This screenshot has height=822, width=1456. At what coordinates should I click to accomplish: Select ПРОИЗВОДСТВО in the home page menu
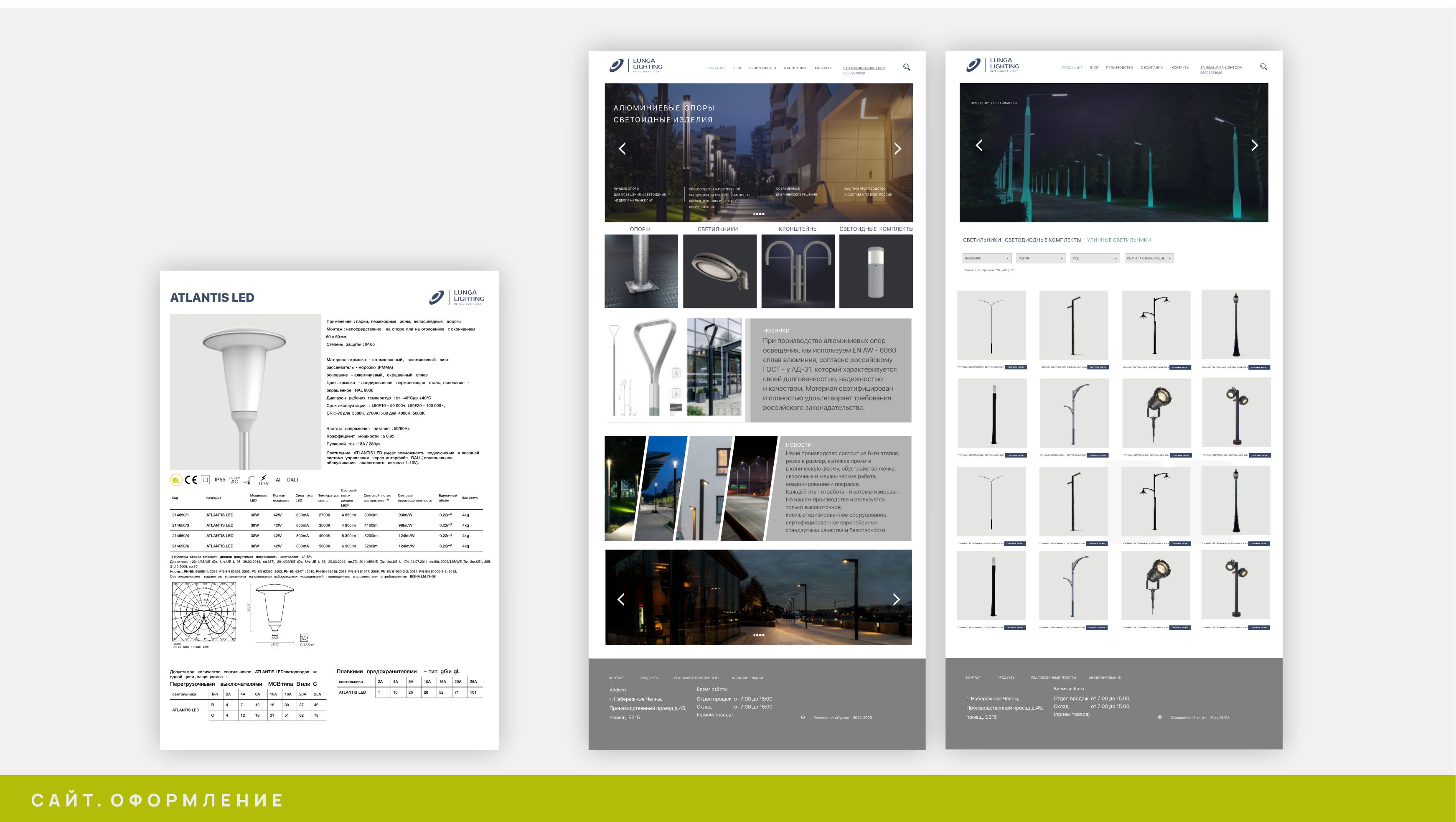pos(762,68)
